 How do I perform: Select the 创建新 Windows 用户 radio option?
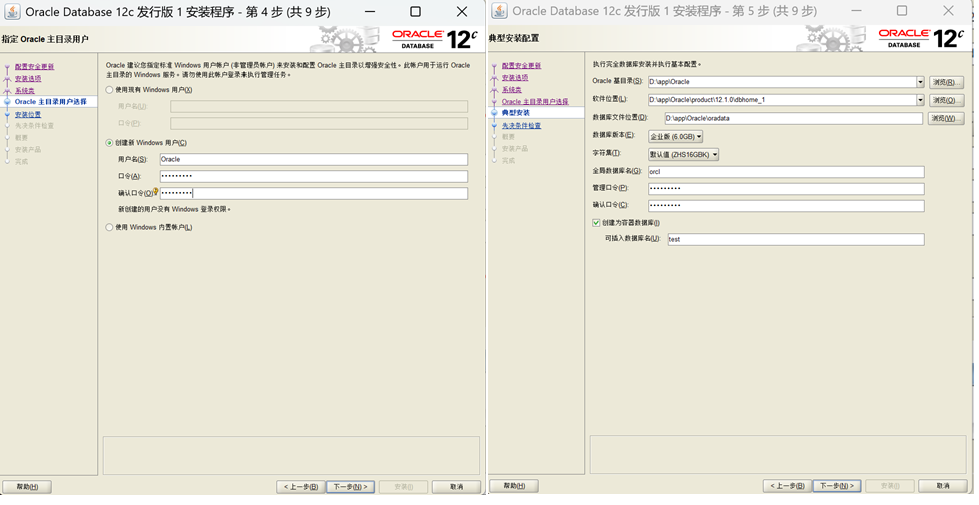pos(109,143)
